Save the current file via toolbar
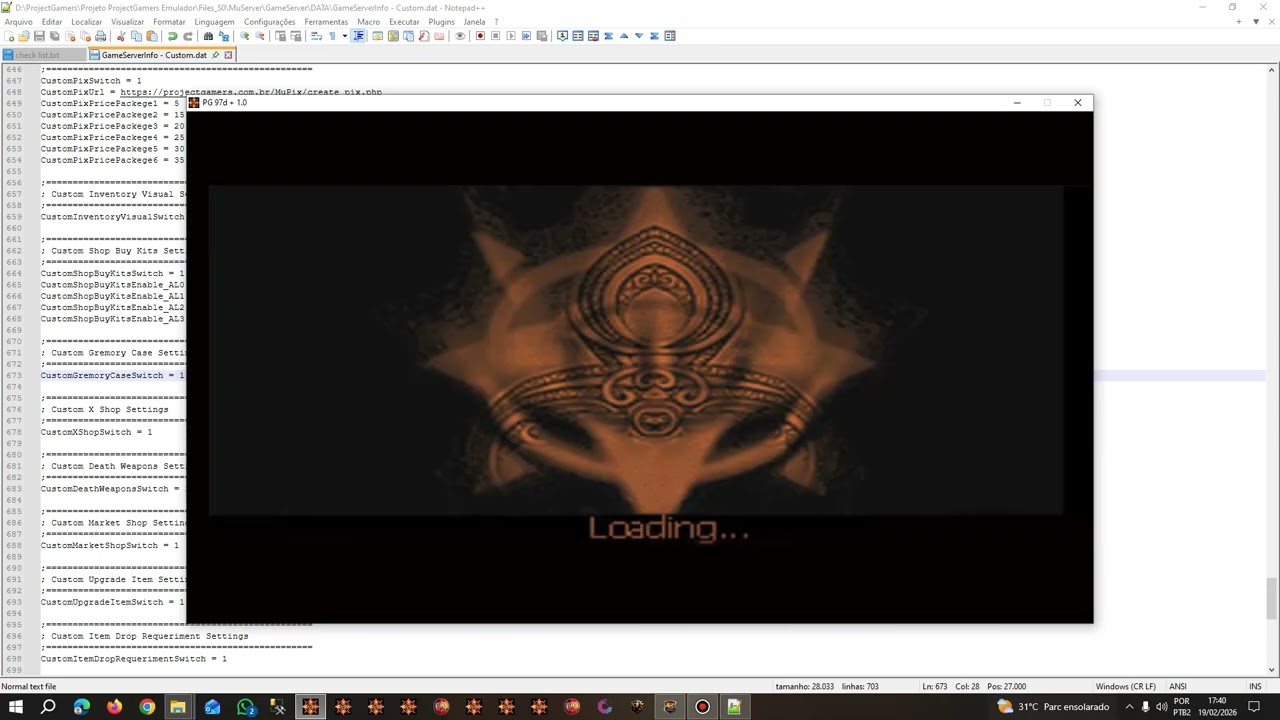Viewport: 1280px width, 720px height. click(39, 36)
